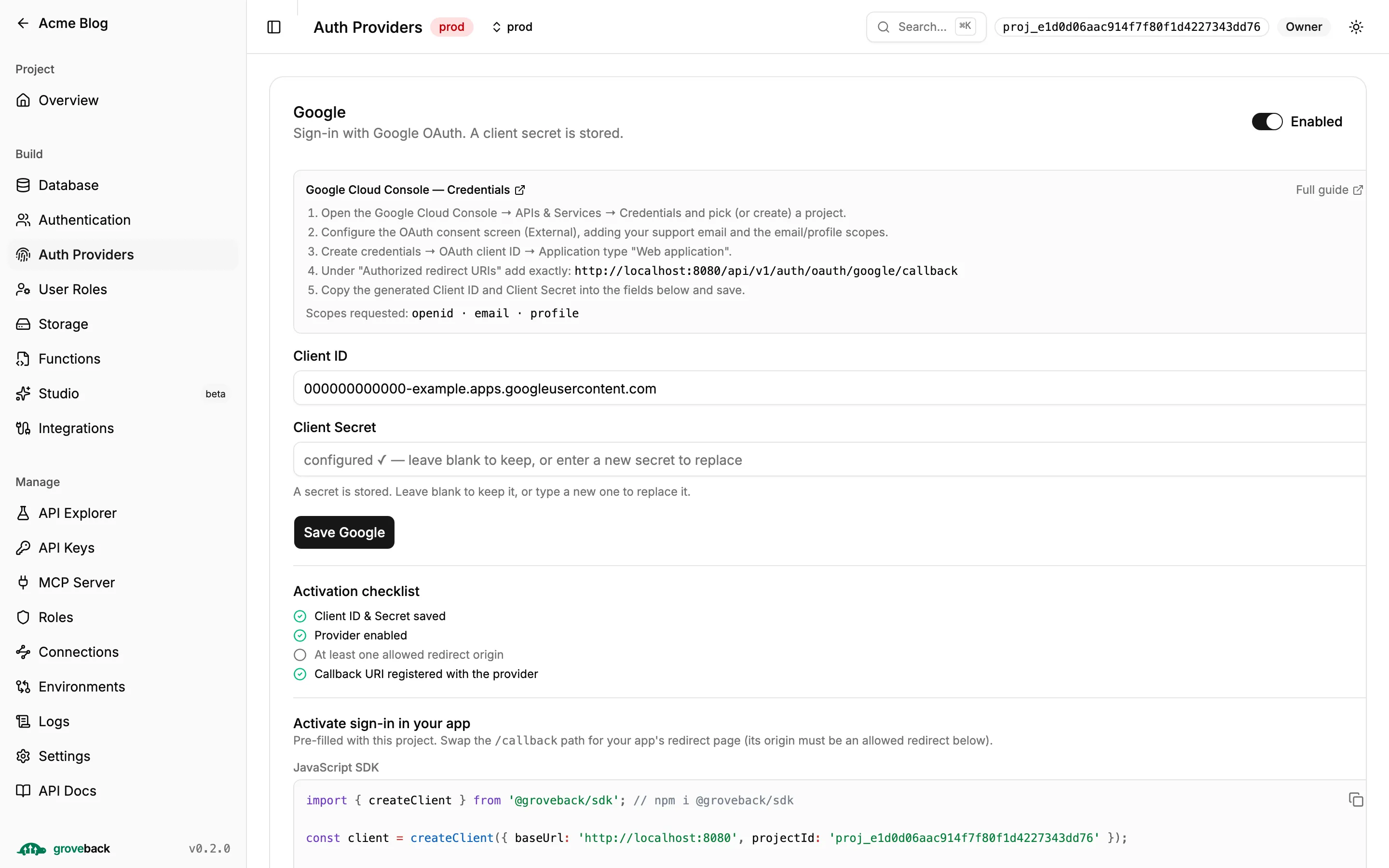Click the Save Google button
This screenshot has width=1389, height=868.
(x=344, y=532)
